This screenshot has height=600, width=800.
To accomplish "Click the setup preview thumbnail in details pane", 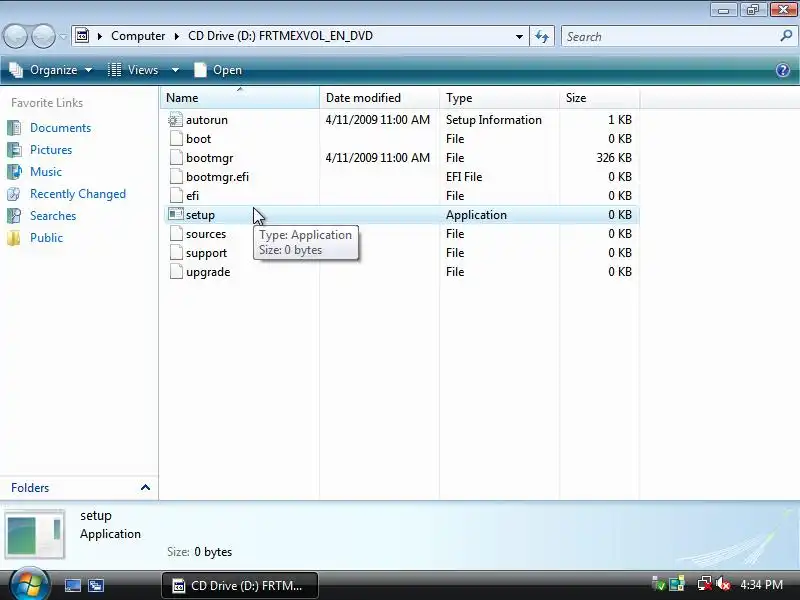I will [35, 535].
